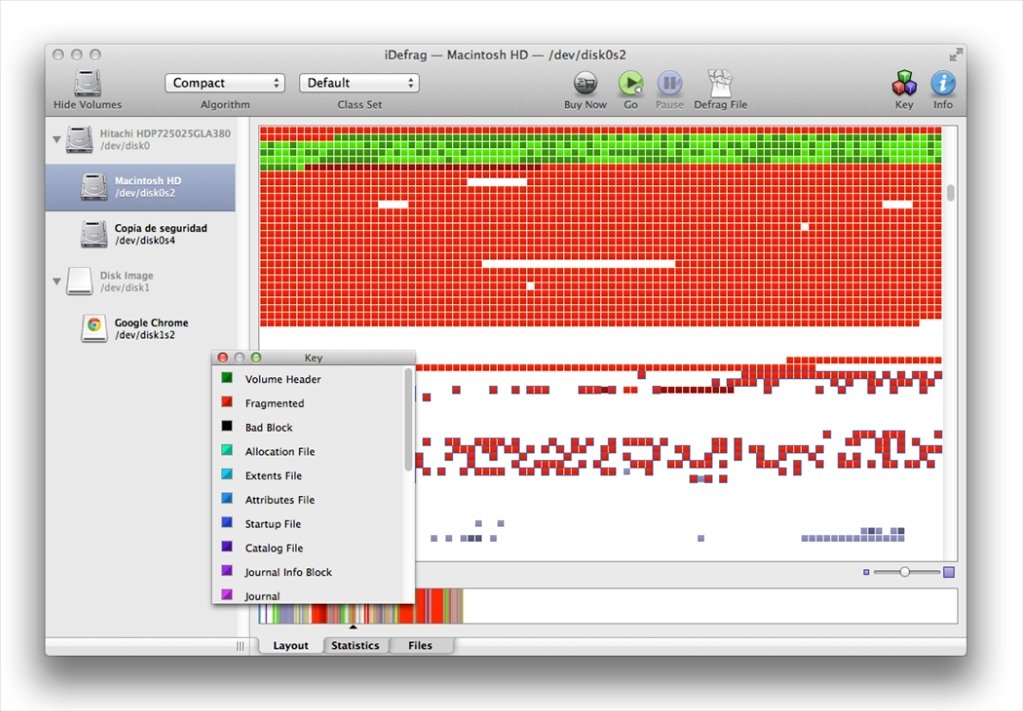Switch to the Statistics tab
Viewport: 1023px width, 711px height.
[355, 645]
